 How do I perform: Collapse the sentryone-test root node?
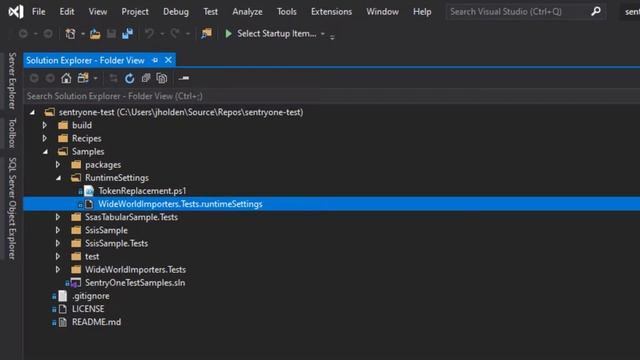click(x=33, y=112)
